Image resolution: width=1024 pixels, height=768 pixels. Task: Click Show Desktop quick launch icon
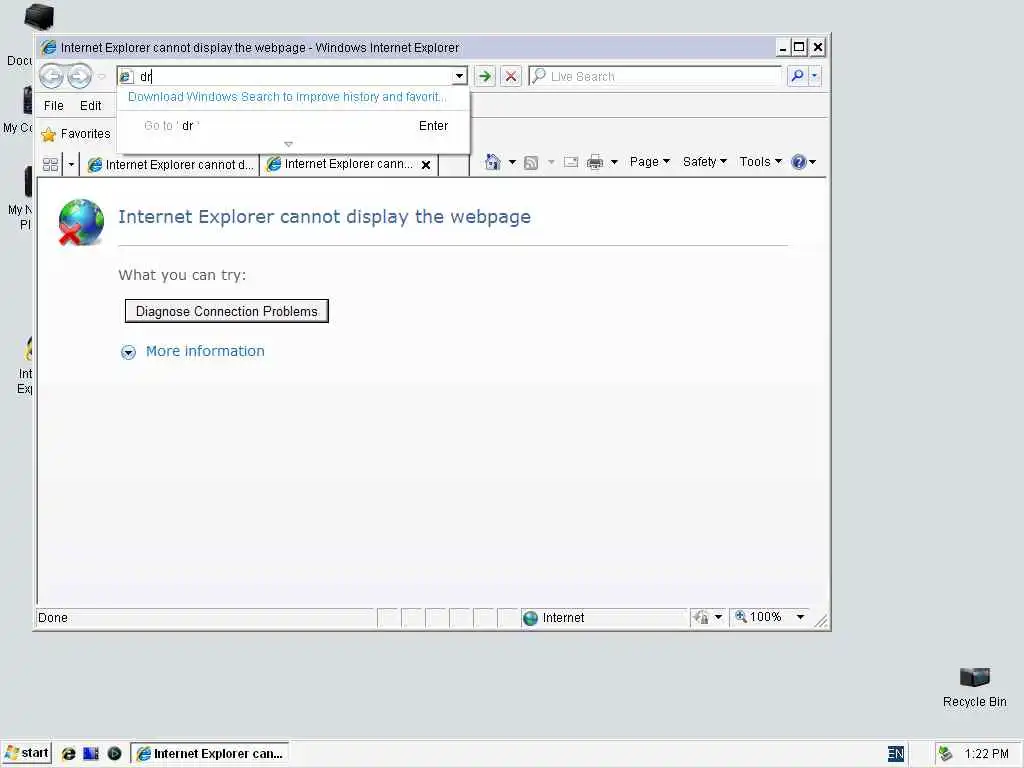[91, 754]
